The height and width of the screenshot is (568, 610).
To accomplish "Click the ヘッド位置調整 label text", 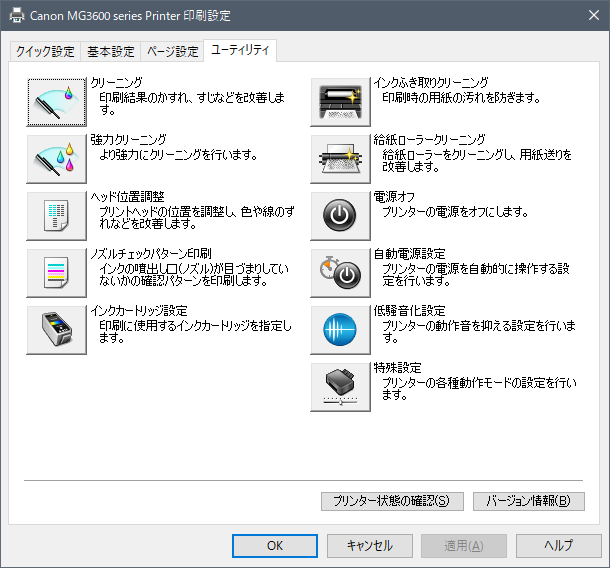I will [x=128, y=197].
